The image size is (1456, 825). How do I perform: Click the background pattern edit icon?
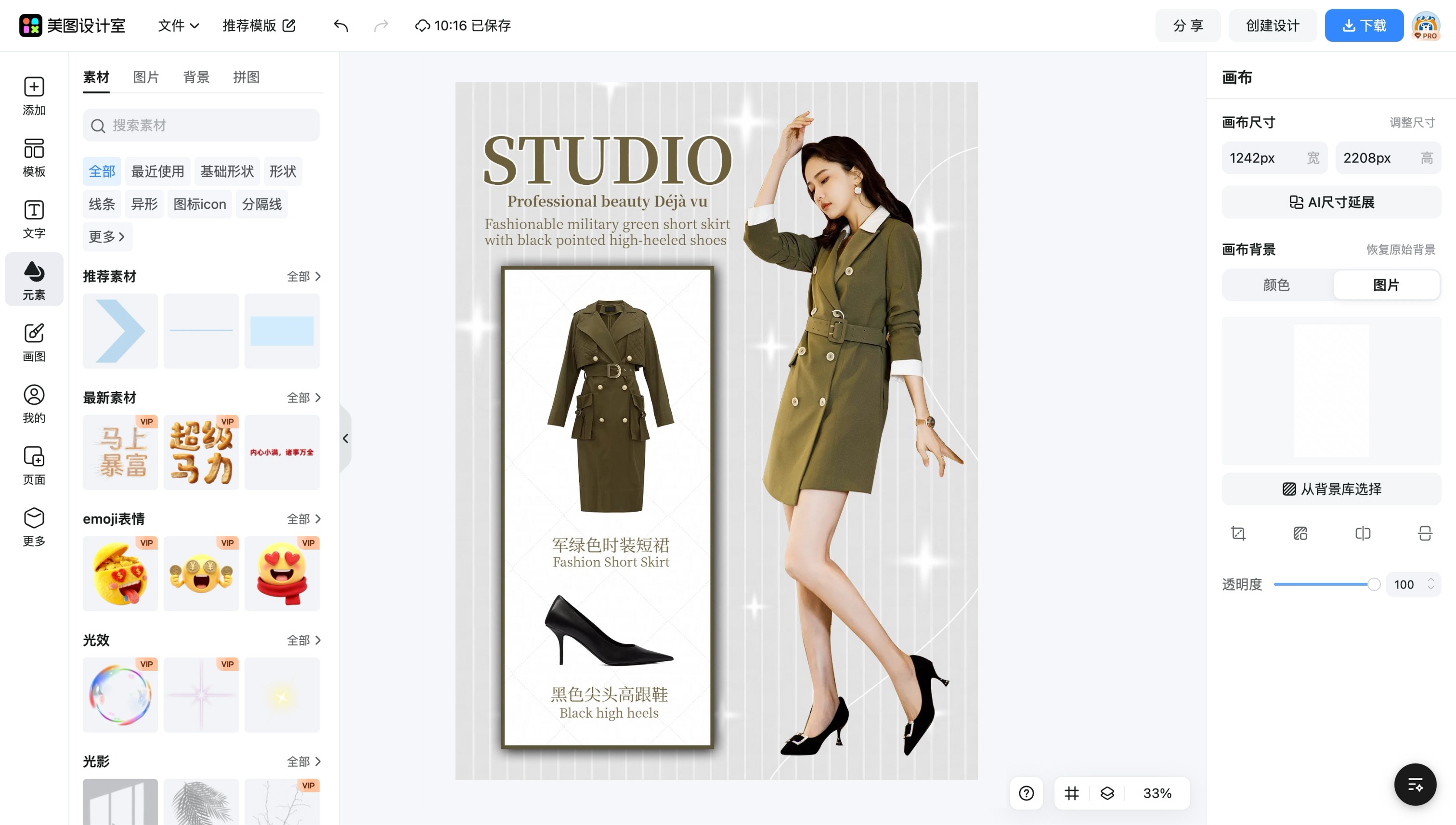pyautogui.click(x=1300, y=533)
